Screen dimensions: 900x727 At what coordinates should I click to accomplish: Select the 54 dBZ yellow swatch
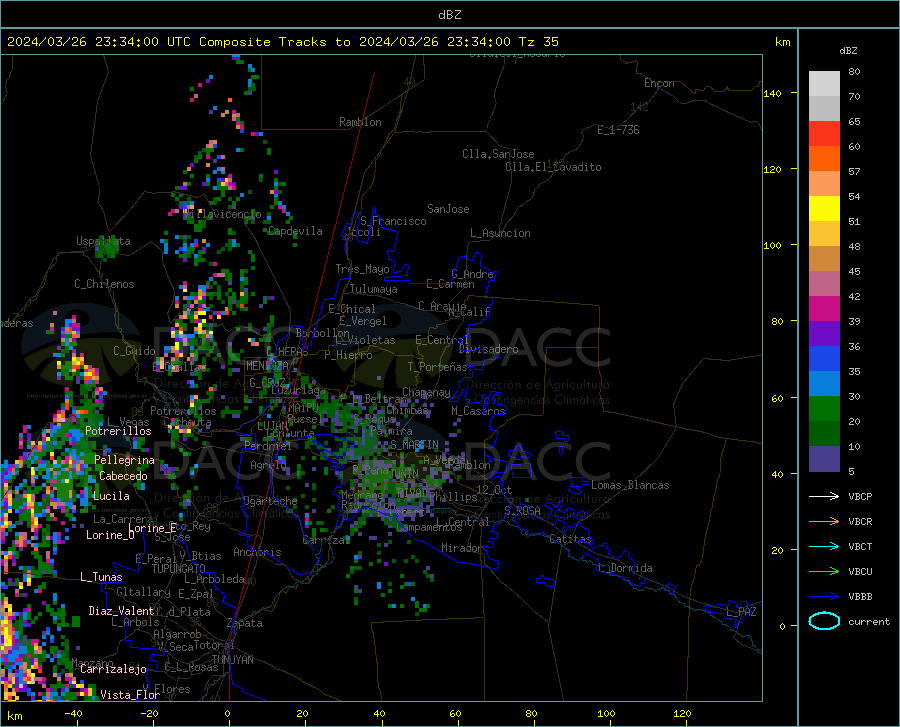tap(824, 209)
